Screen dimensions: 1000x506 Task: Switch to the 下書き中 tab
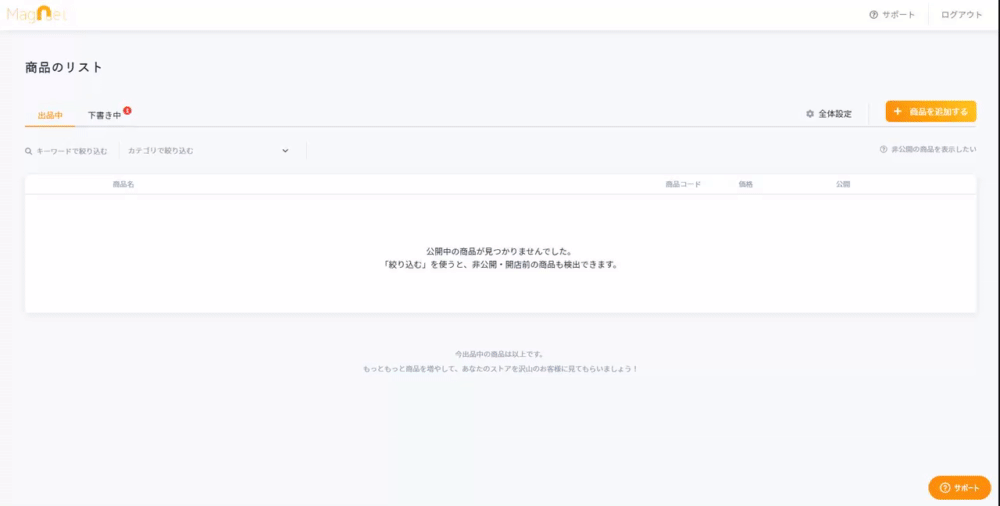click(x=105, y=115)
